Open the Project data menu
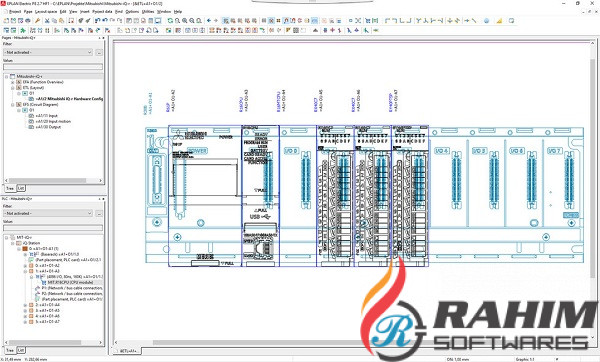Image resolution: width=600 pixels, height=362 pixels. (x=102, y=11)
